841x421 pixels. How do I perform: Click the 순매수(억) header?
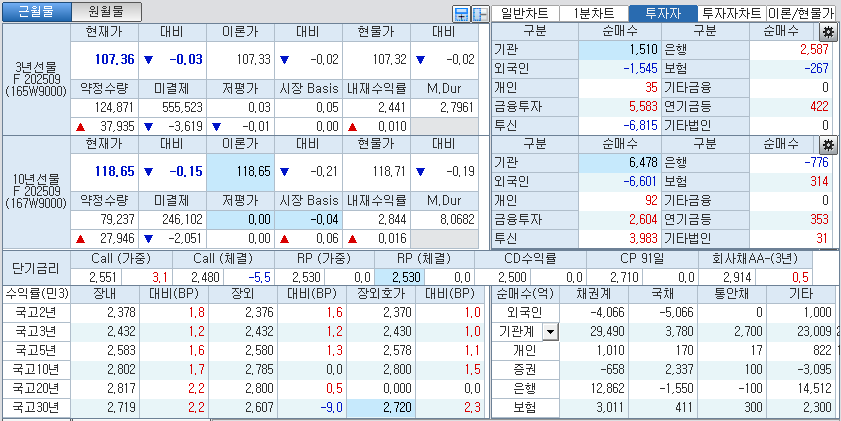click(x=525, y=294)
